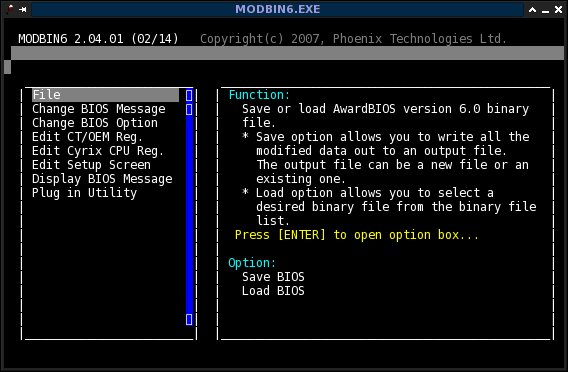Open Change BIOS Option menu item
The image size is (568, 372).
coord(95,123)
